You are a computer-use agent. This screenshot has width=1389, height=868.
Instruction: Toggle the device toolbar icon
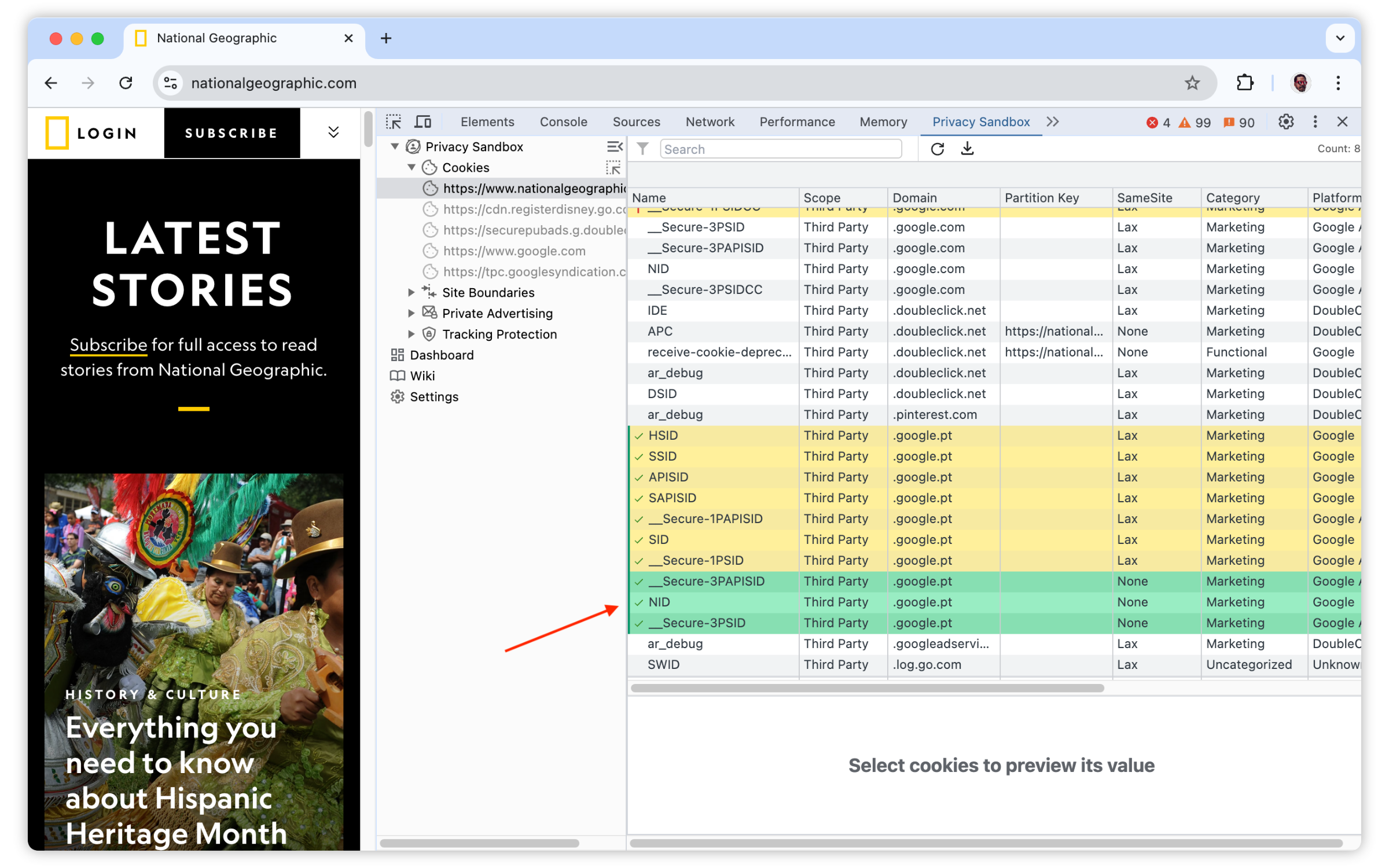tap(423, 122)
